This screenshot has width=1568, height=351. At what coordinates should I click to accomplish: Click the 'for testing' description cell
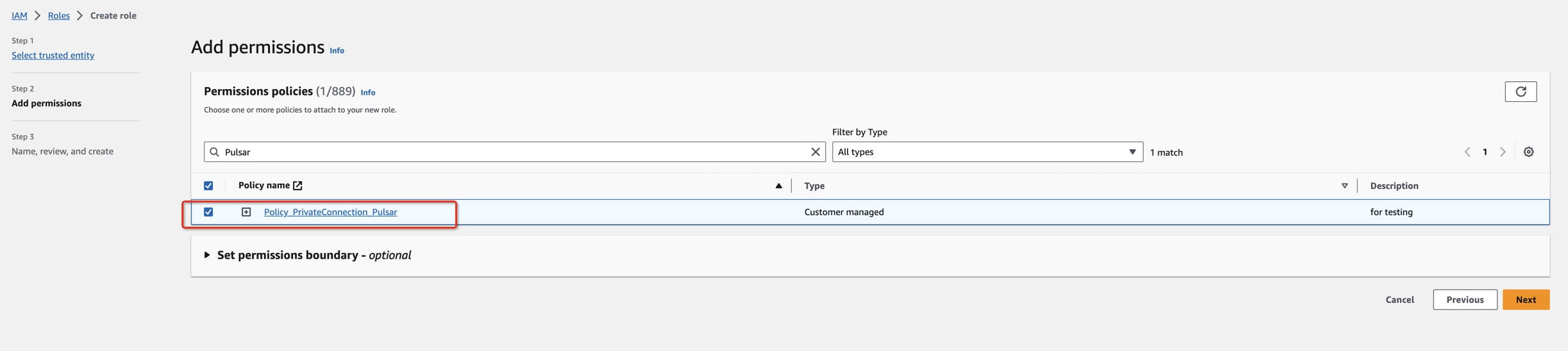point(1391,212)
